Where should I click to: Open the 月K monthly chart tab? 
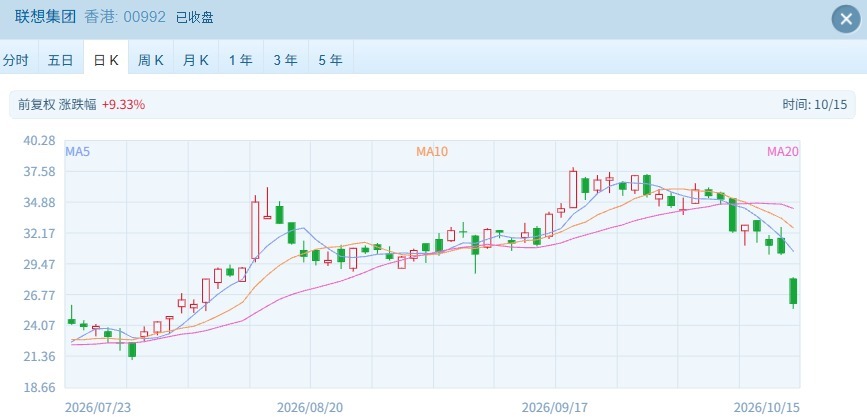(196, 60)
